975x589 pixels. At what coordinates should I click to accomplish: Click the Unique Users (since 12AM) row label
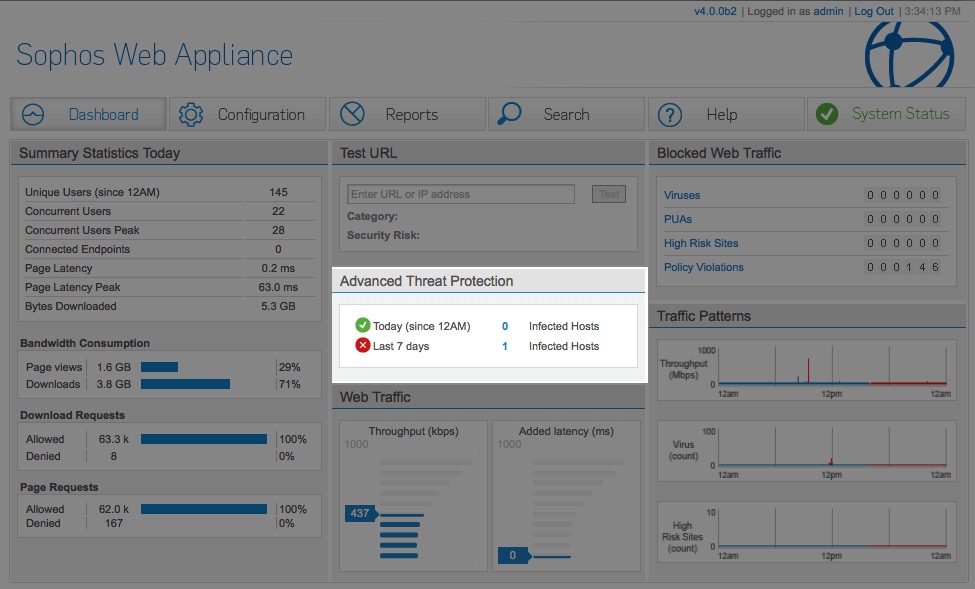pos(92,192)
